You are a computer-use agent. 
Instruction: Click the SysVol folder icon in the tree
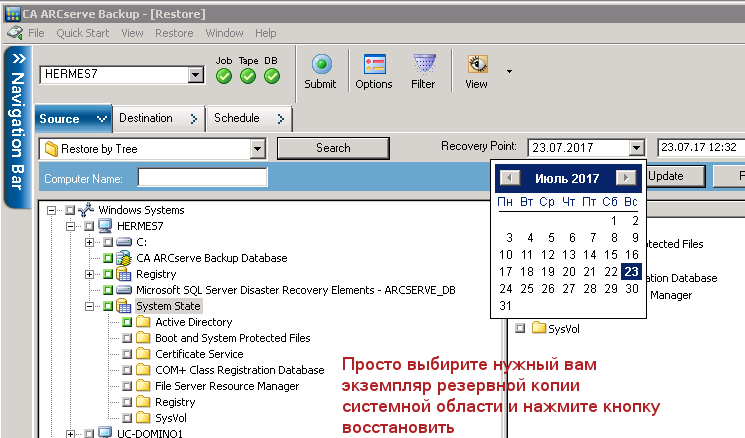(x=143, y=418)
